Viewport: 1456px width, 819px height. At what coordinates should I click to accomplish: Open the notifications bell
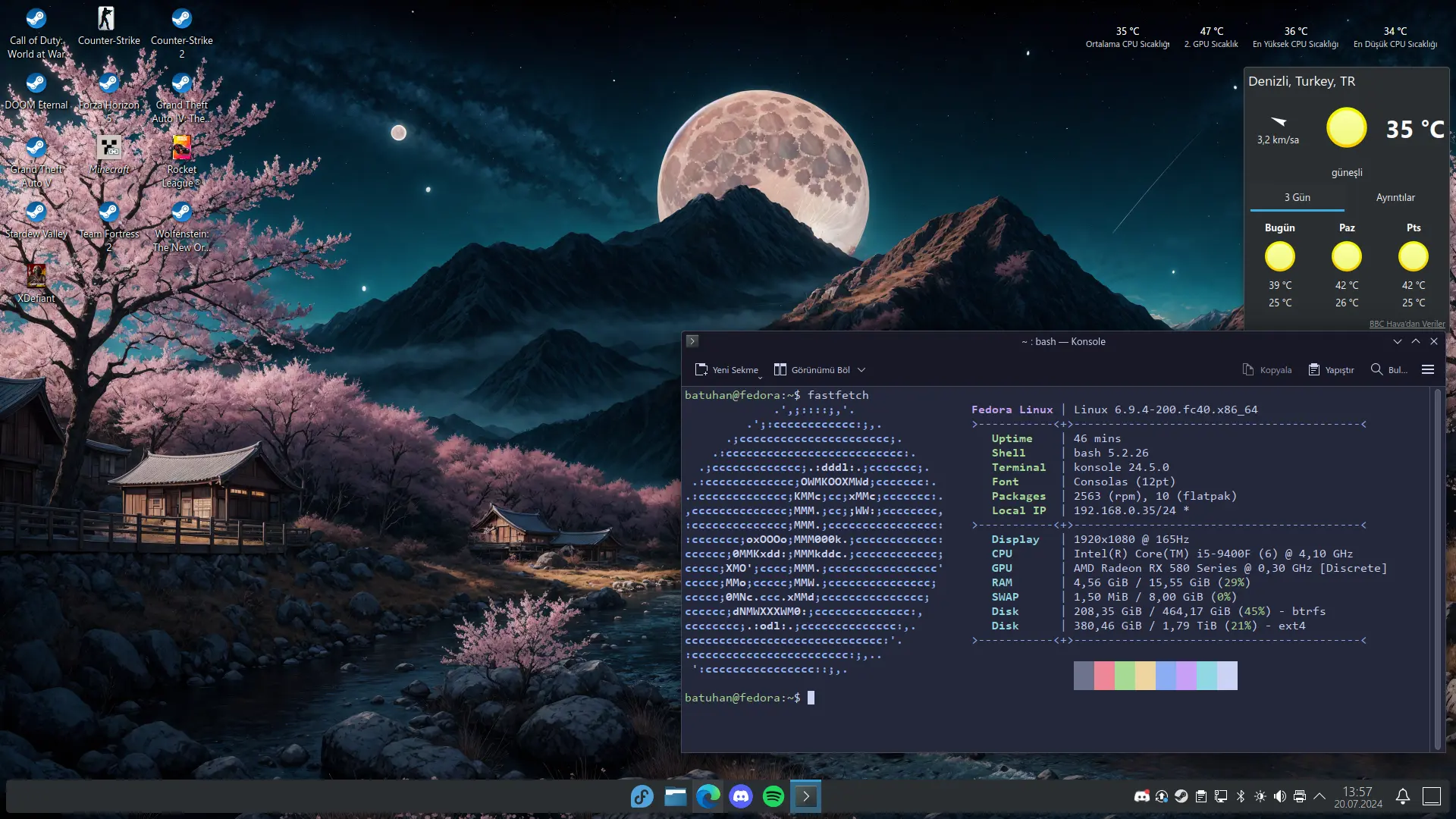pyautogui.click(x=1403, y=796)
